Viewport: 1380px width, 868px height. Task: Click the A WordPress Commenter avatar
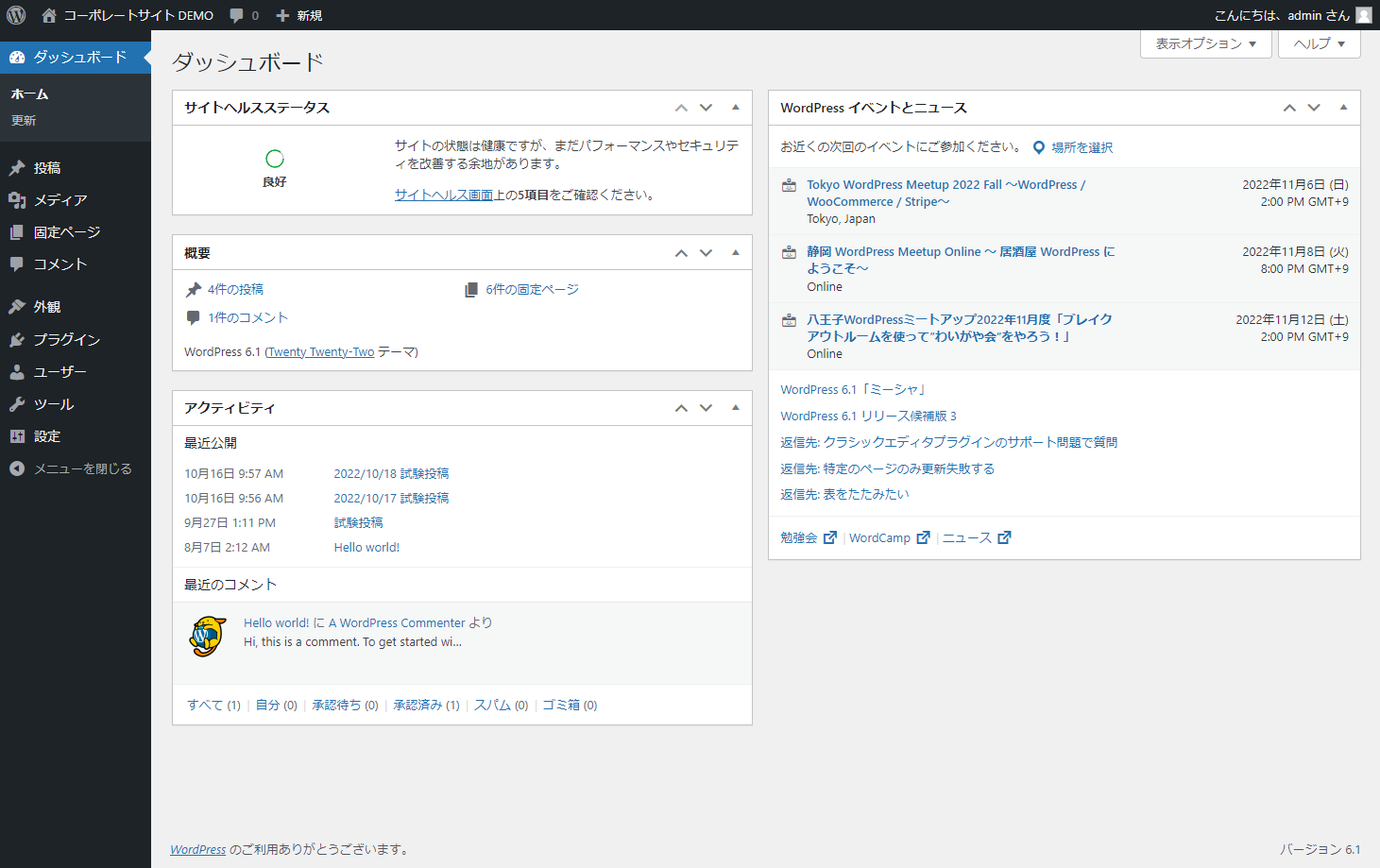[x=207, y=636]
